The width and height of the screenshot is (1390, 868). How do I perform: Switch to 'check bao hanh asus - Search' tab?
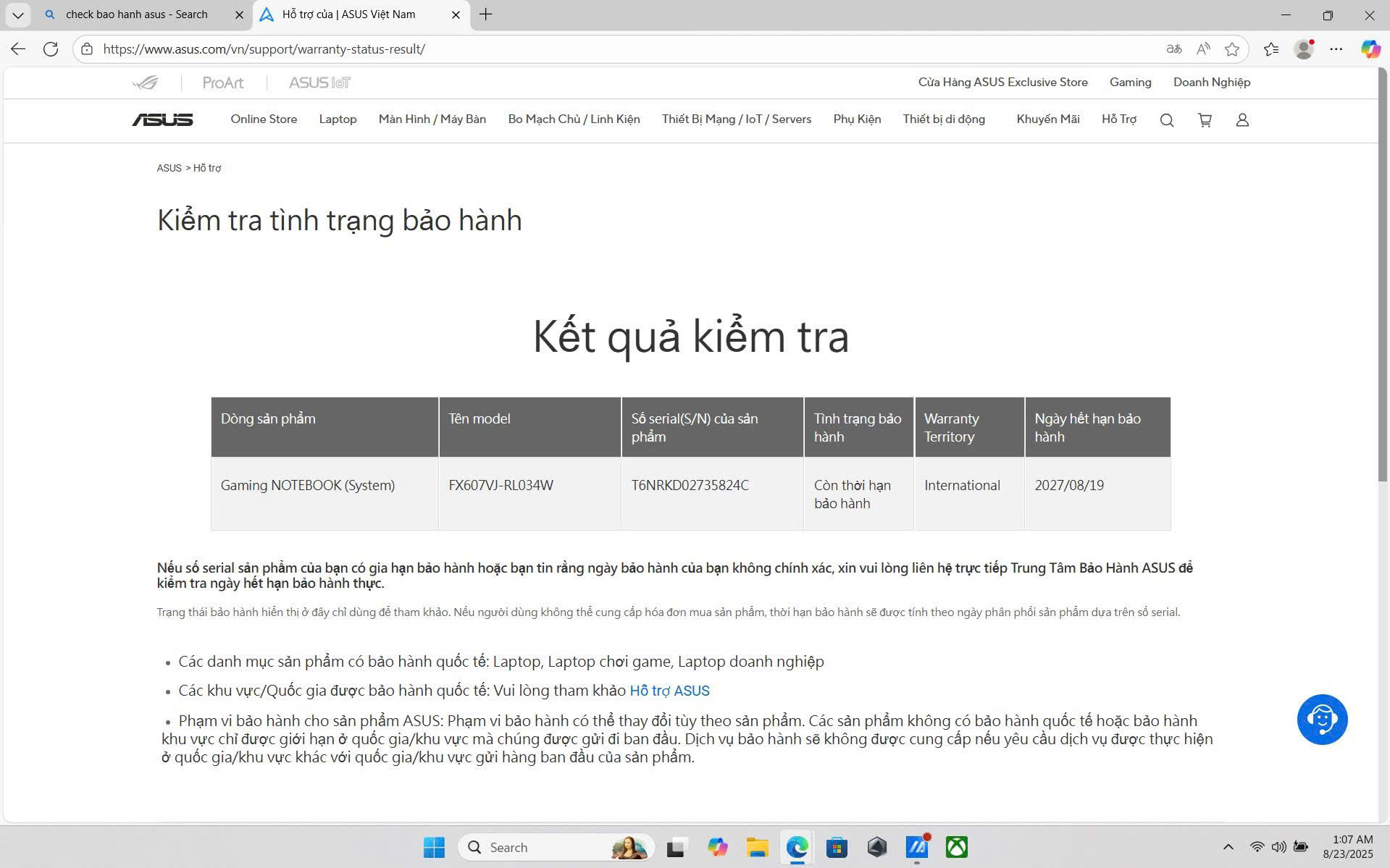pos(136,14)
